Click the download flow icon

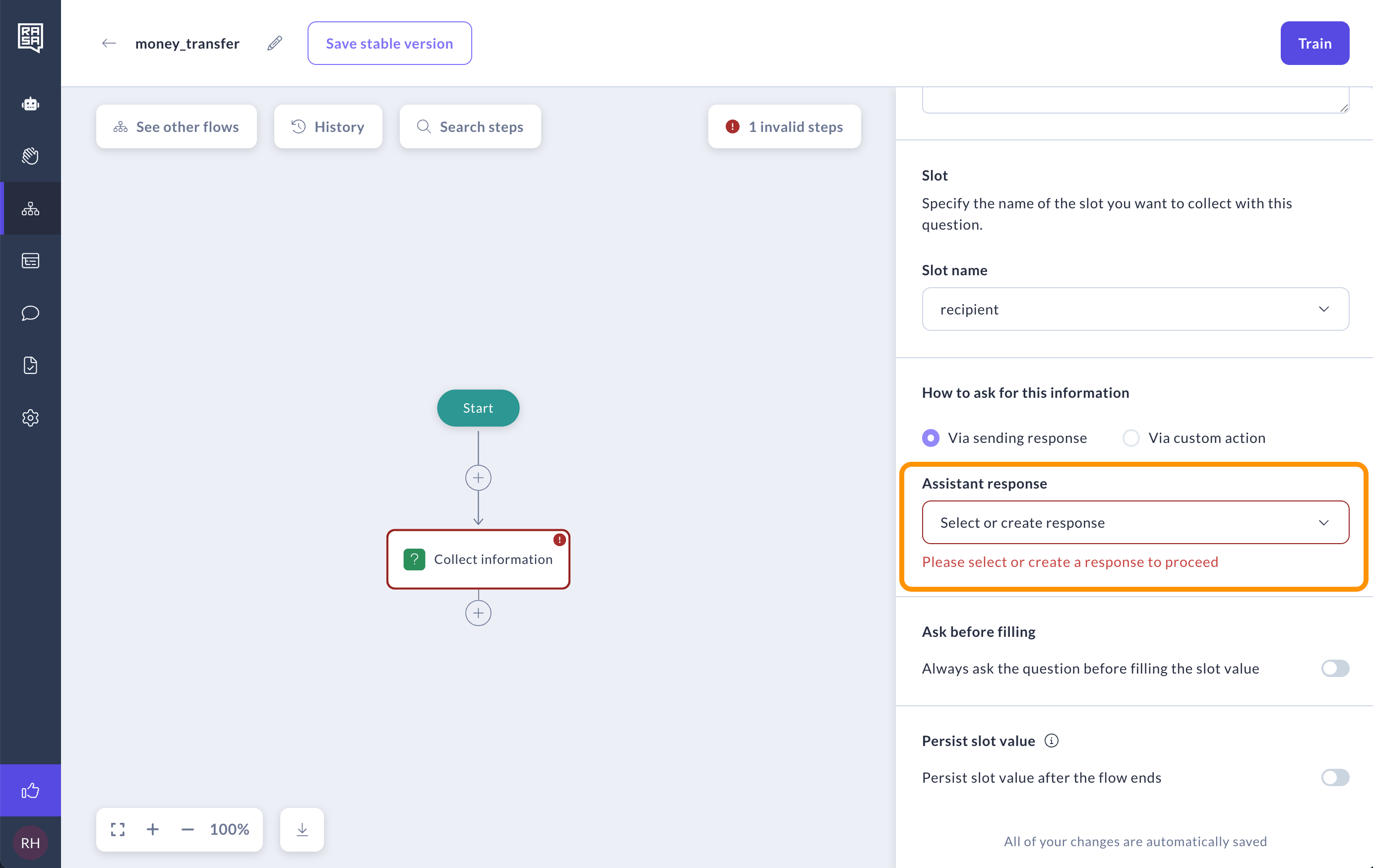click(x=302, y=830)
